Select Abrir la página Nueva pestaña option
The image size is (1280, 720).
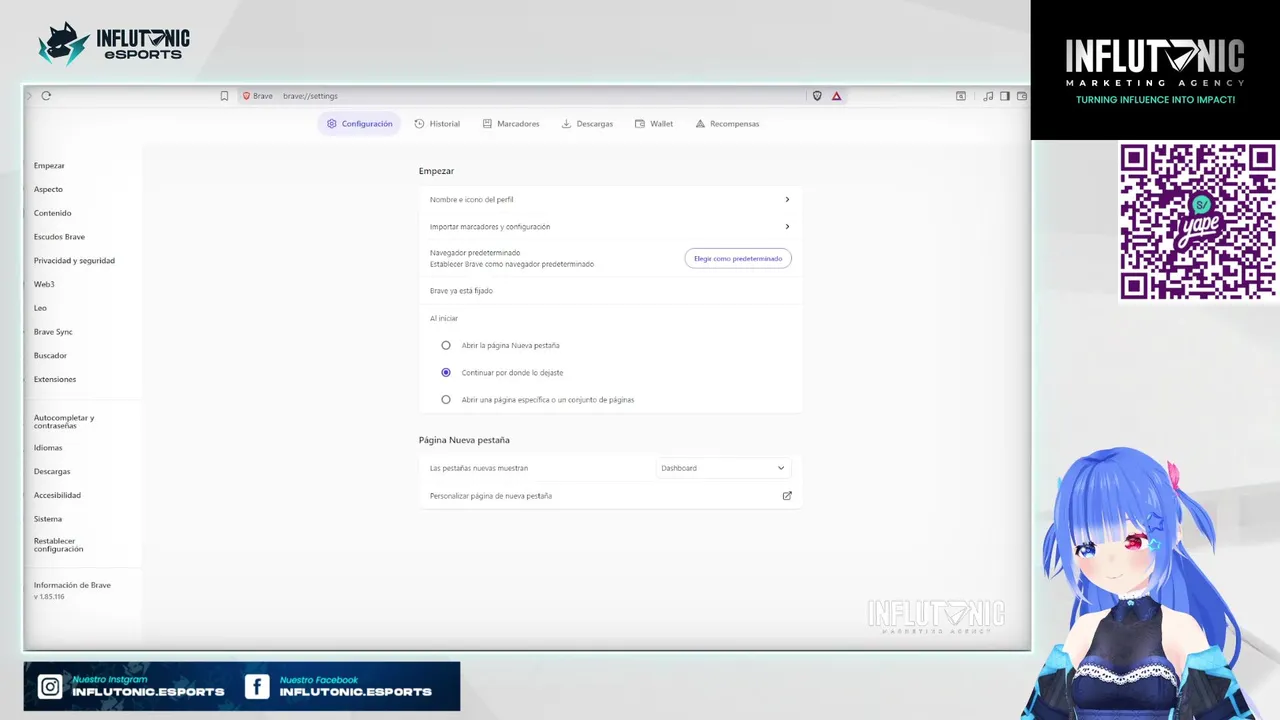[446, 345]
